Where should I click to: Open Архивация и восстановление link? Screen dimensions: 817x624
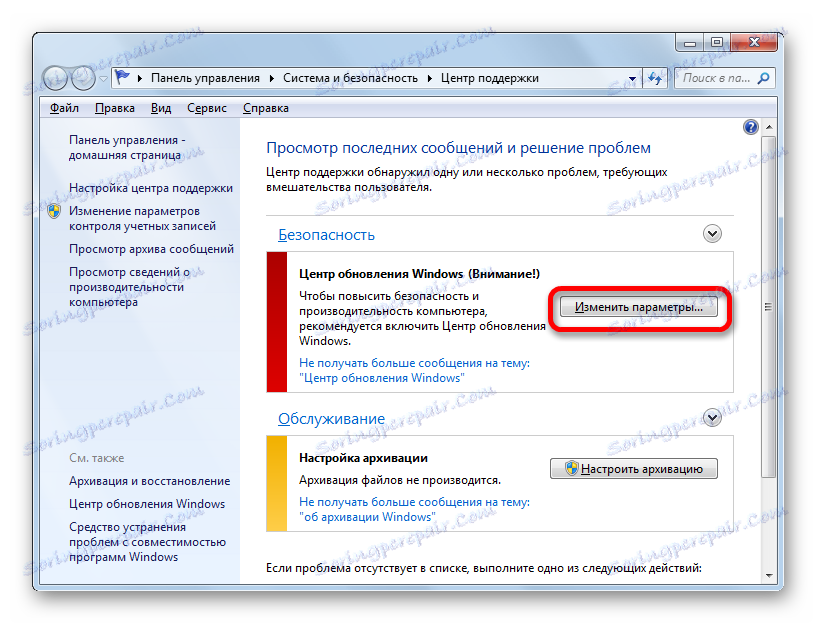[150, 481]
